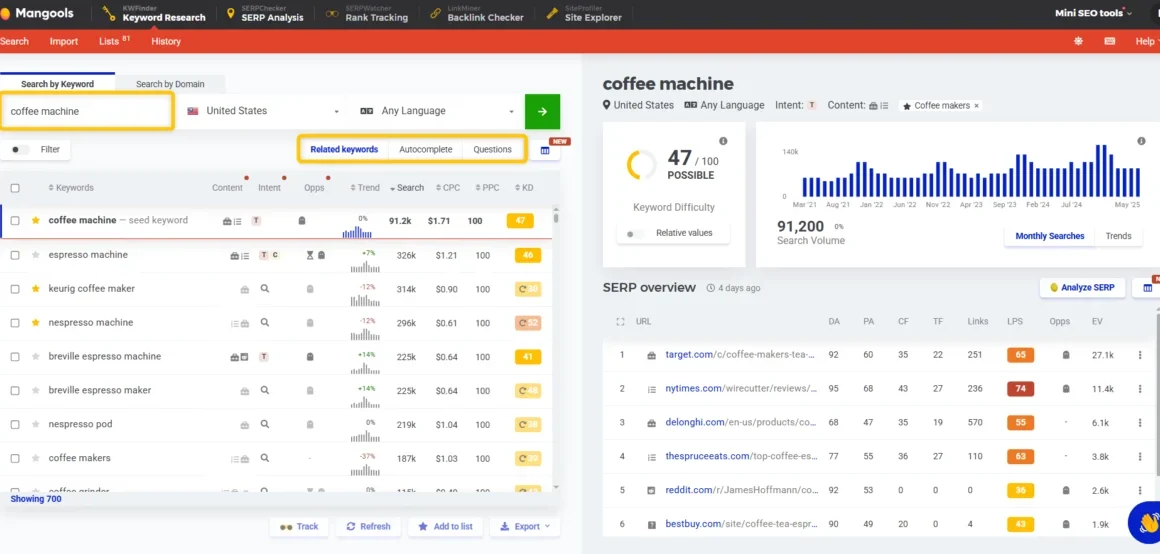
Task: Click the Track button
Action: 300,527
